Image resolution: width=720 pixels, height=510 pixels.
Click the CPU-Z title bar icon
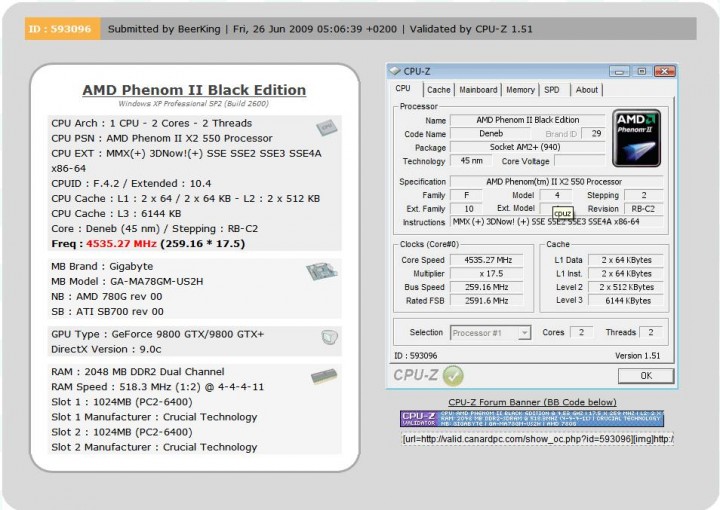[x=394, y=71]
